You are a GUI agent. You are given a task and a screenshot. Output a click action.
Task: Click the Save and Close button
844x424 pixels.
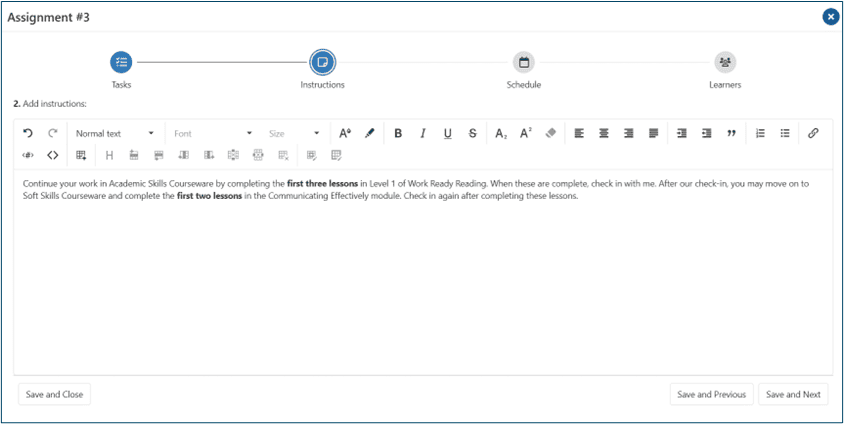(x=54, y=394)
